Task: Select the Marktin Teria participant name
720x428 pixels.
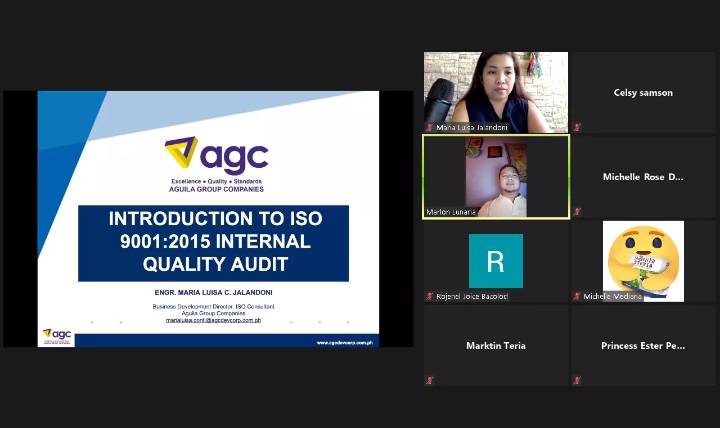Action: [x=495, y=346]
